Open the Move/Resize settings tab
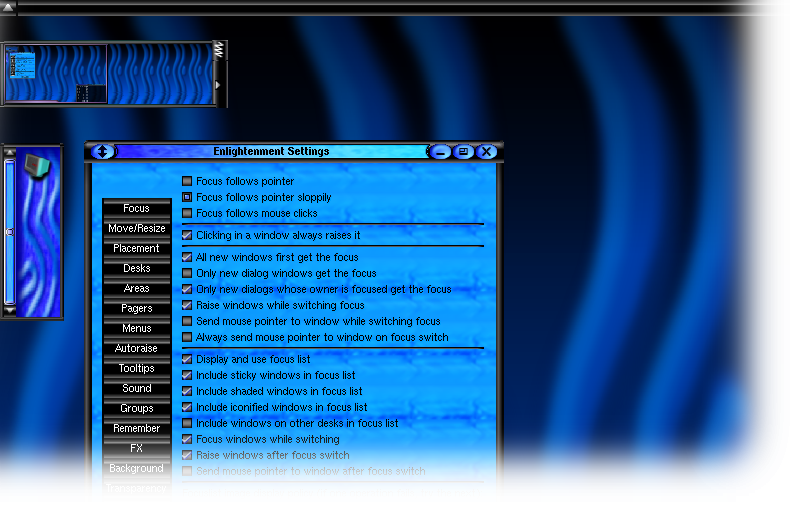The width and height of the screenshot is (800, 525). pos(136,228)
